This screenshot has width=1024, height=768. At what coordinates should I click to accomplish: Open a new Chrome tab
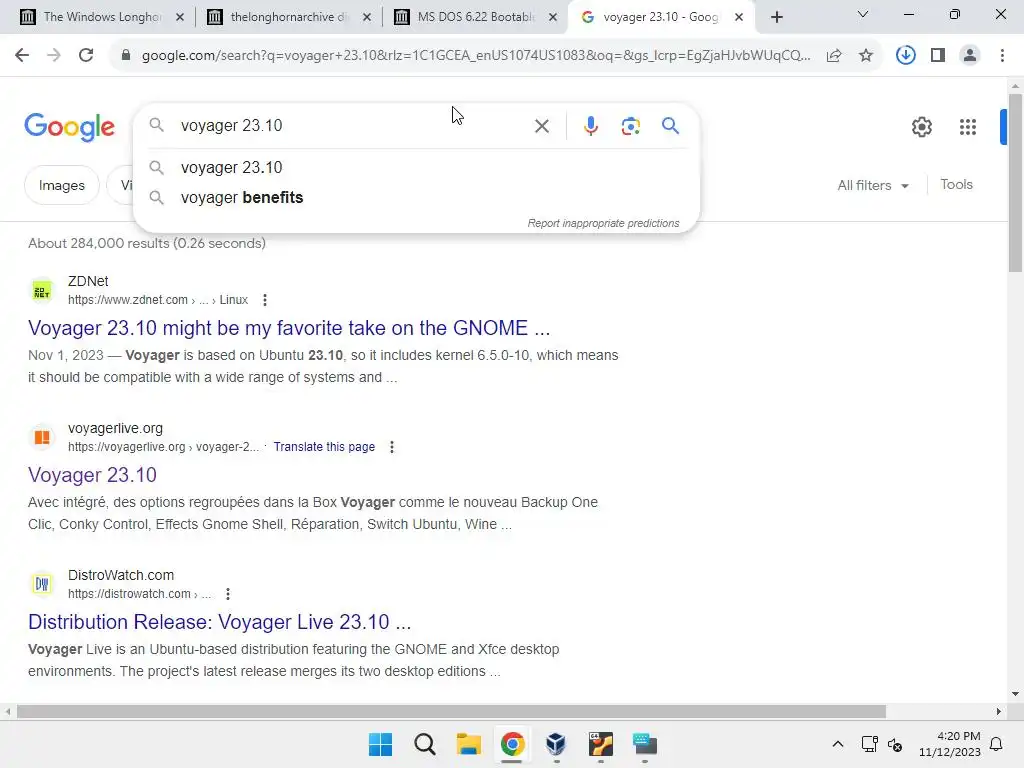pos(776,17)
